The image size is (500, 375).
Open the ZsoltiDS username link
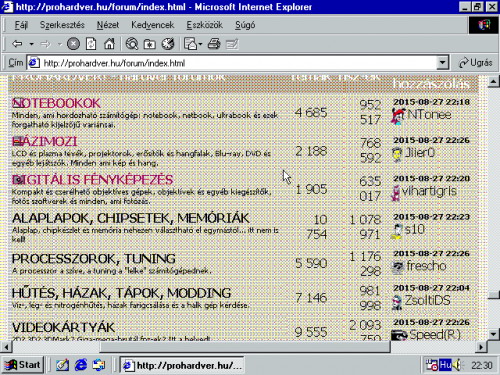pos(428,300)
